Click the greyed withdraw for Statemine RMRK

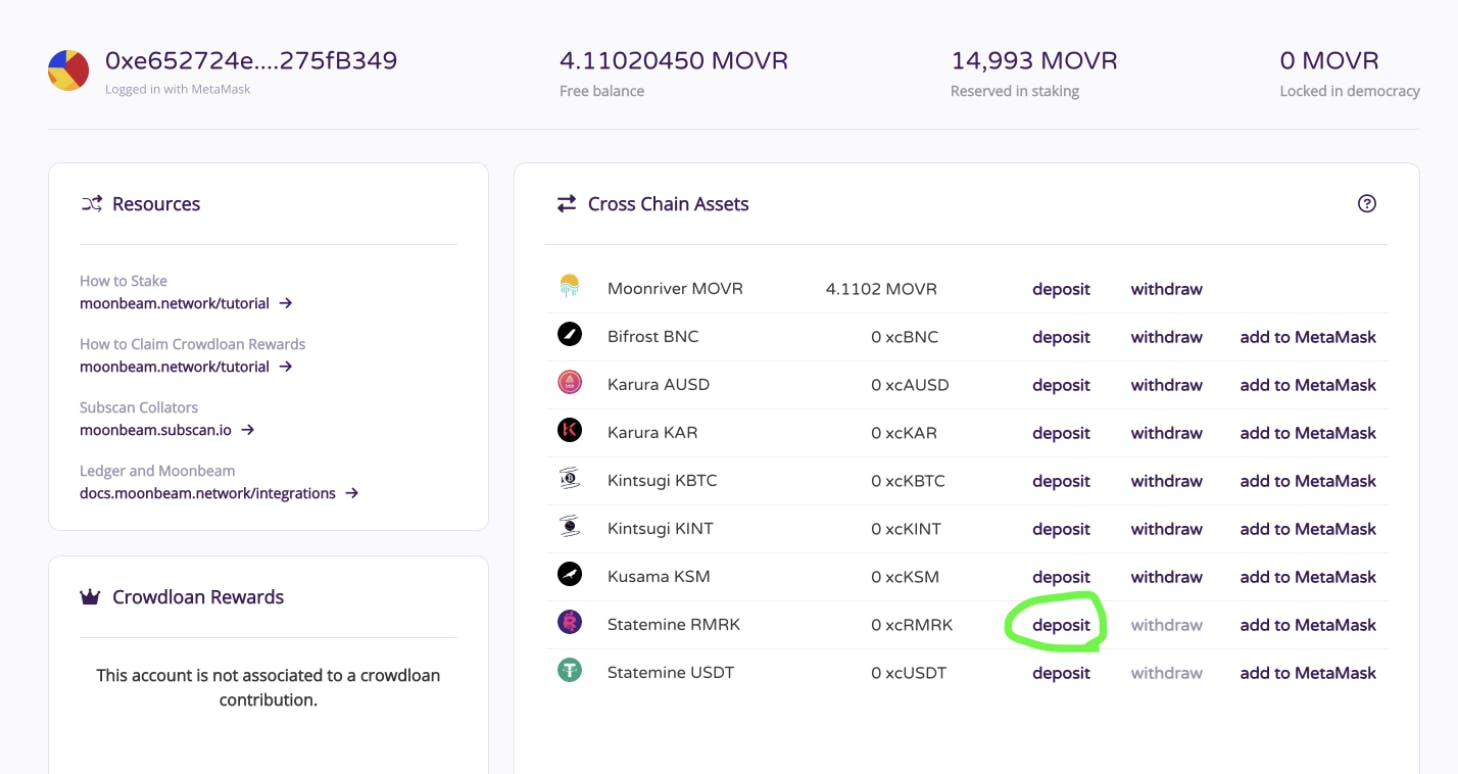(1167, 625)
